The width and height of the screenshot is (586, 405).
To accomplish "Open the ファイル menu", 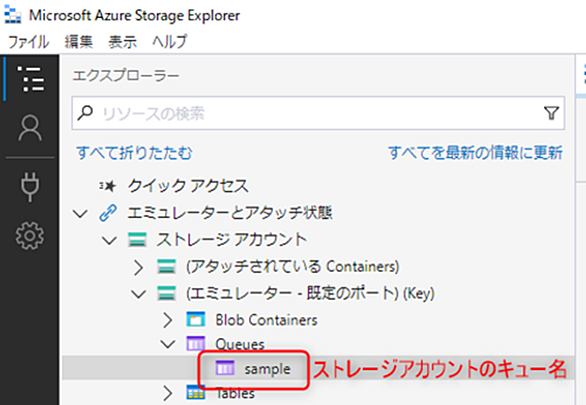I will pyautogui.click(x=28, y=41).
